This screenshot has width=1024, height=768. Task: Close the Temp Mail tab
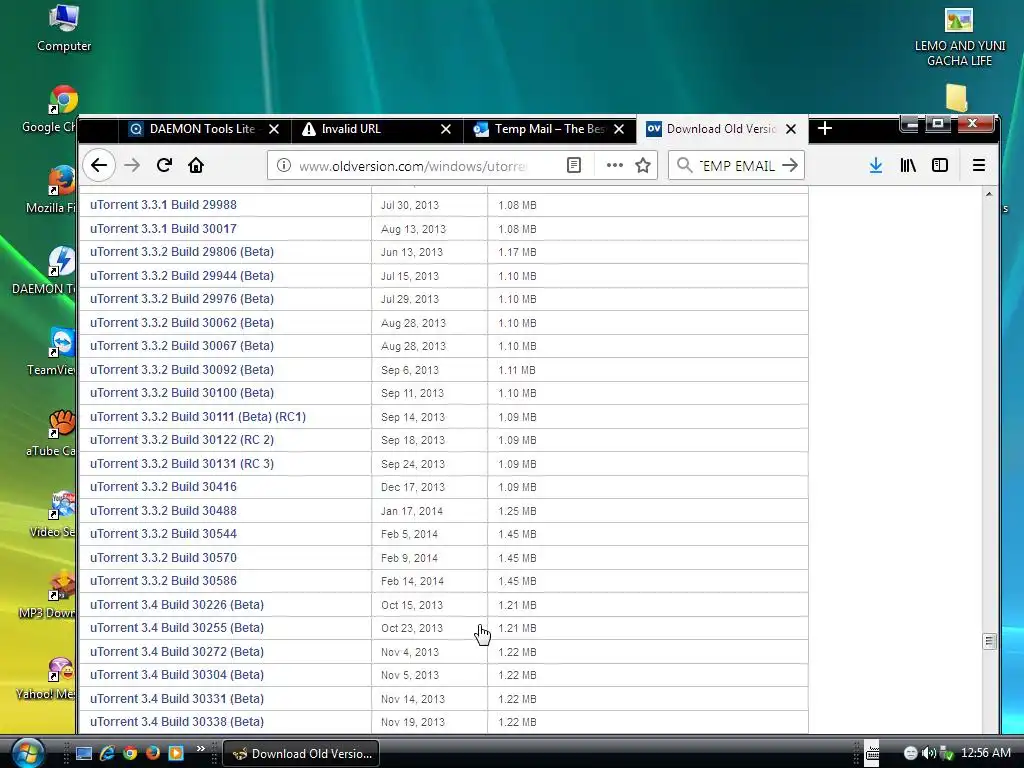pyautogui.click(x=619, y=129)
